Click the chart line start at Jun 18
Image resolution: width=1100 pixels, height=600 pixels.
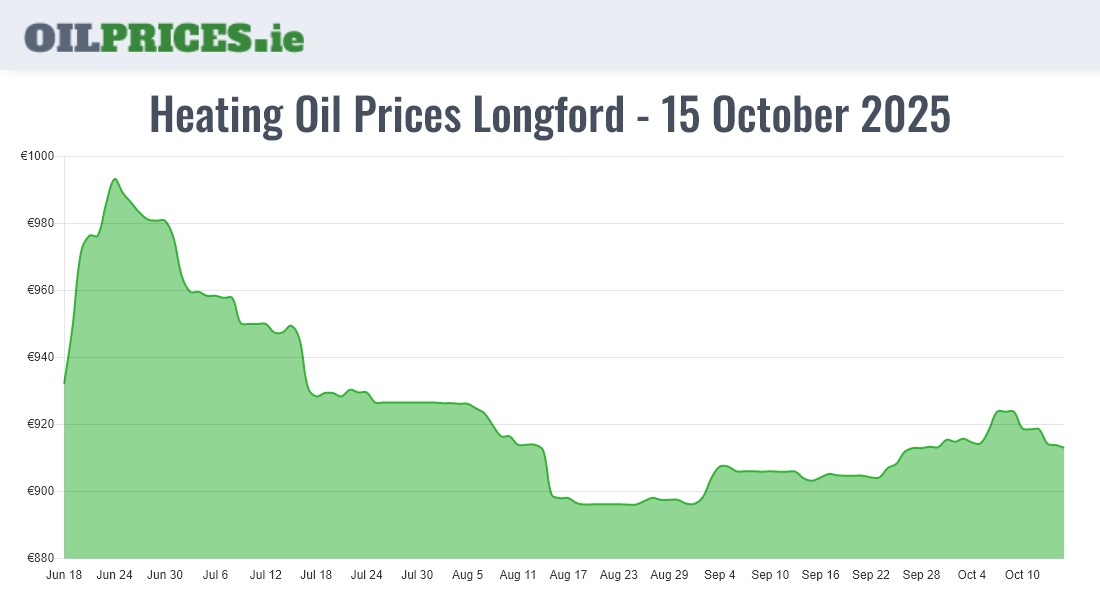[x=65, y=383]
